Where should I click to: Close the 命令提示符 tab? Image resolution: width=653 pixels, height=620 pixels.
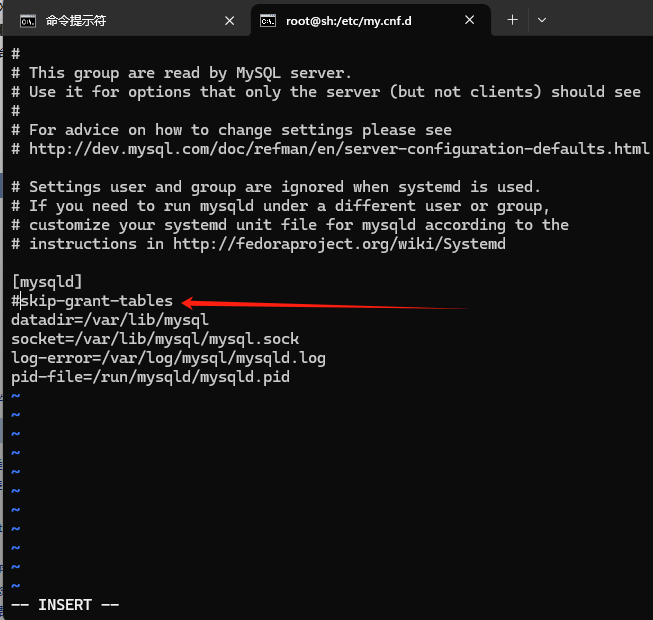click(x=229, y=20)
